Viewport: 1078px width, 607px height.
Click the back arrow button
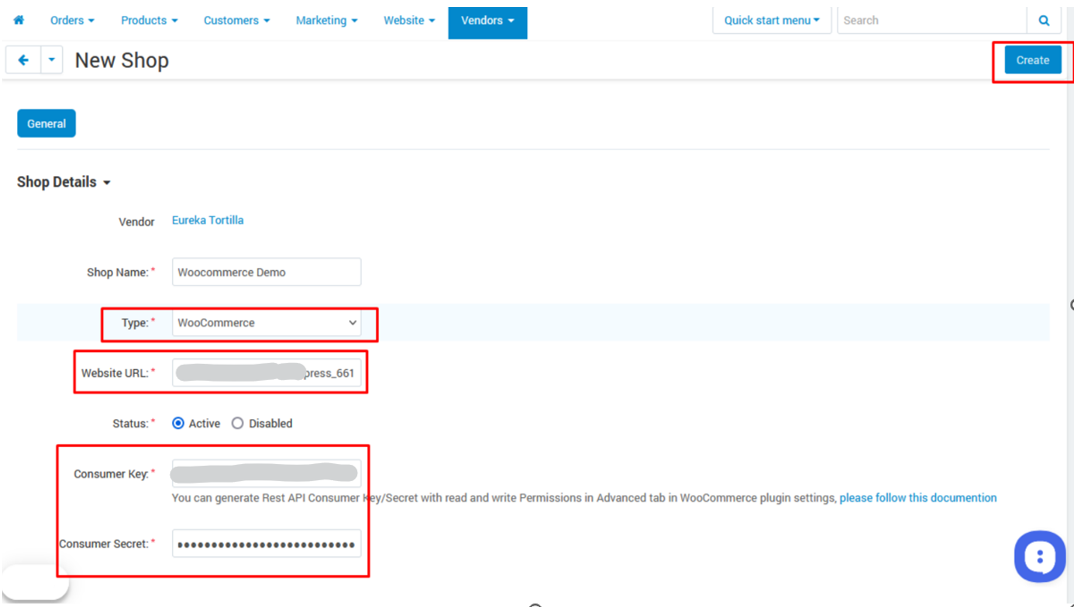[x=23, y=60]
